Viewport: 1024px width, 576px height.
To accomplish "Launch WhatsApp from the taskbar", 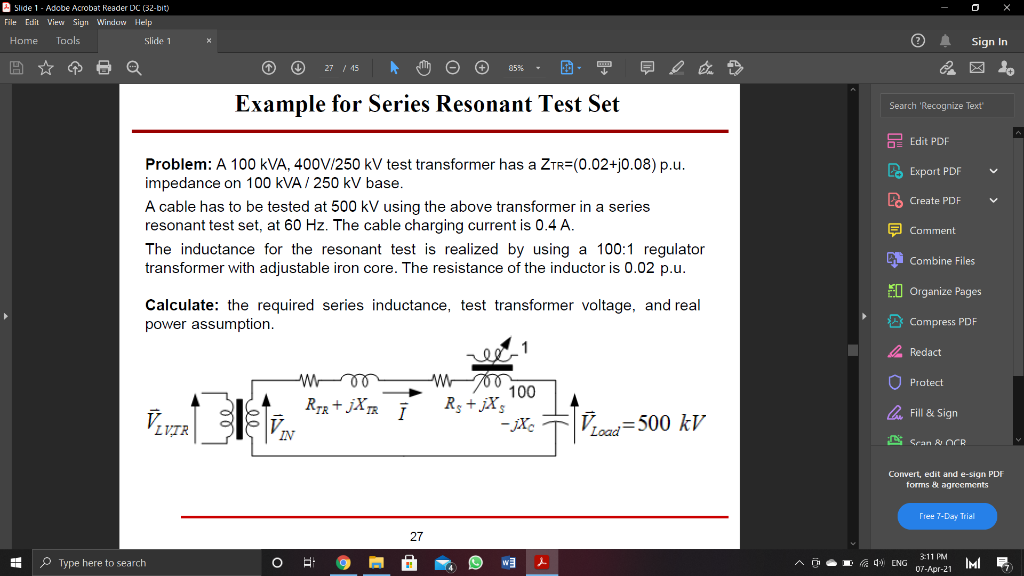I will coord(475,562).
